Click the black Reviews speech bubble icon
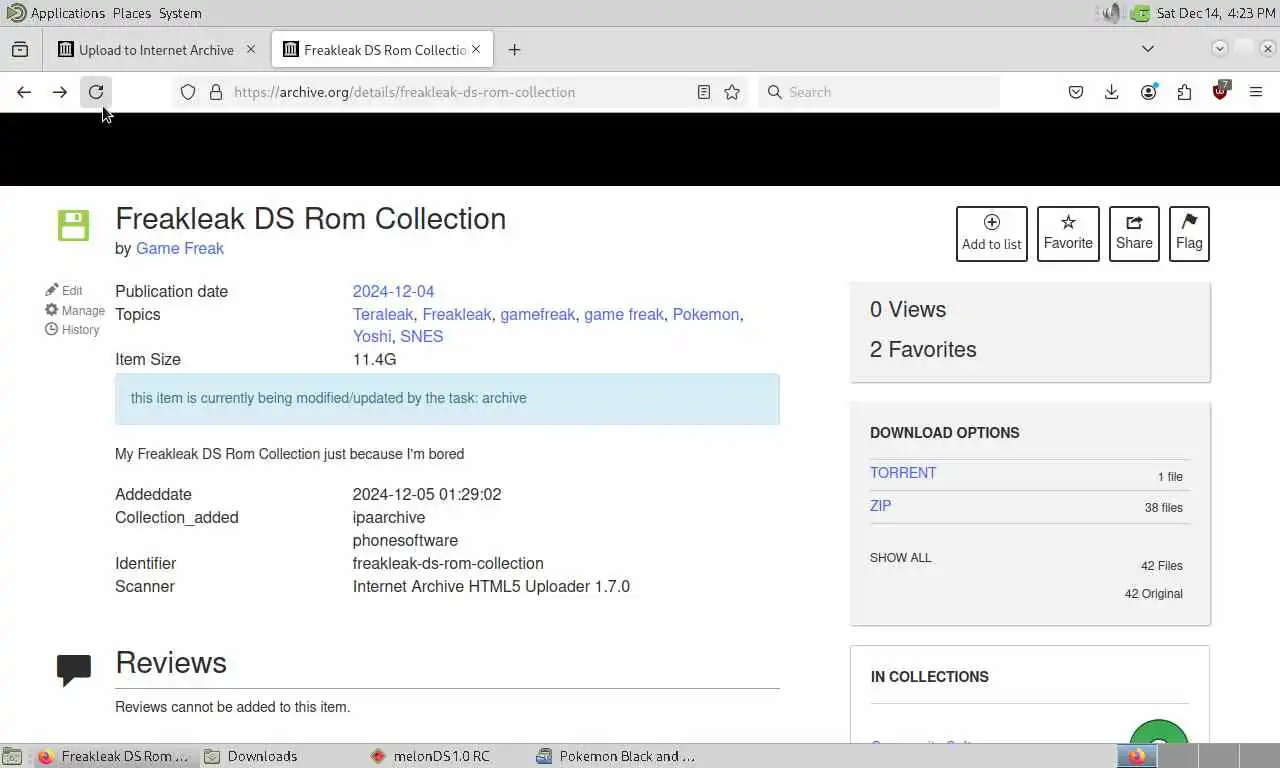The width and height of the screenshot is (1280, 768). point(74,670)
